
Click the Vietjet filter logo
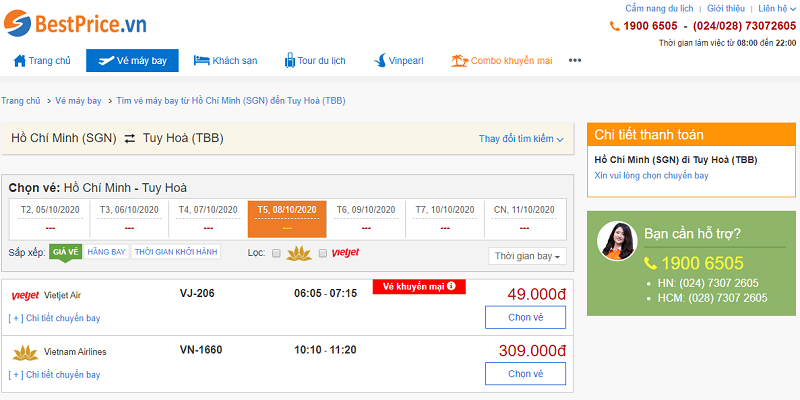pos(345,253)
